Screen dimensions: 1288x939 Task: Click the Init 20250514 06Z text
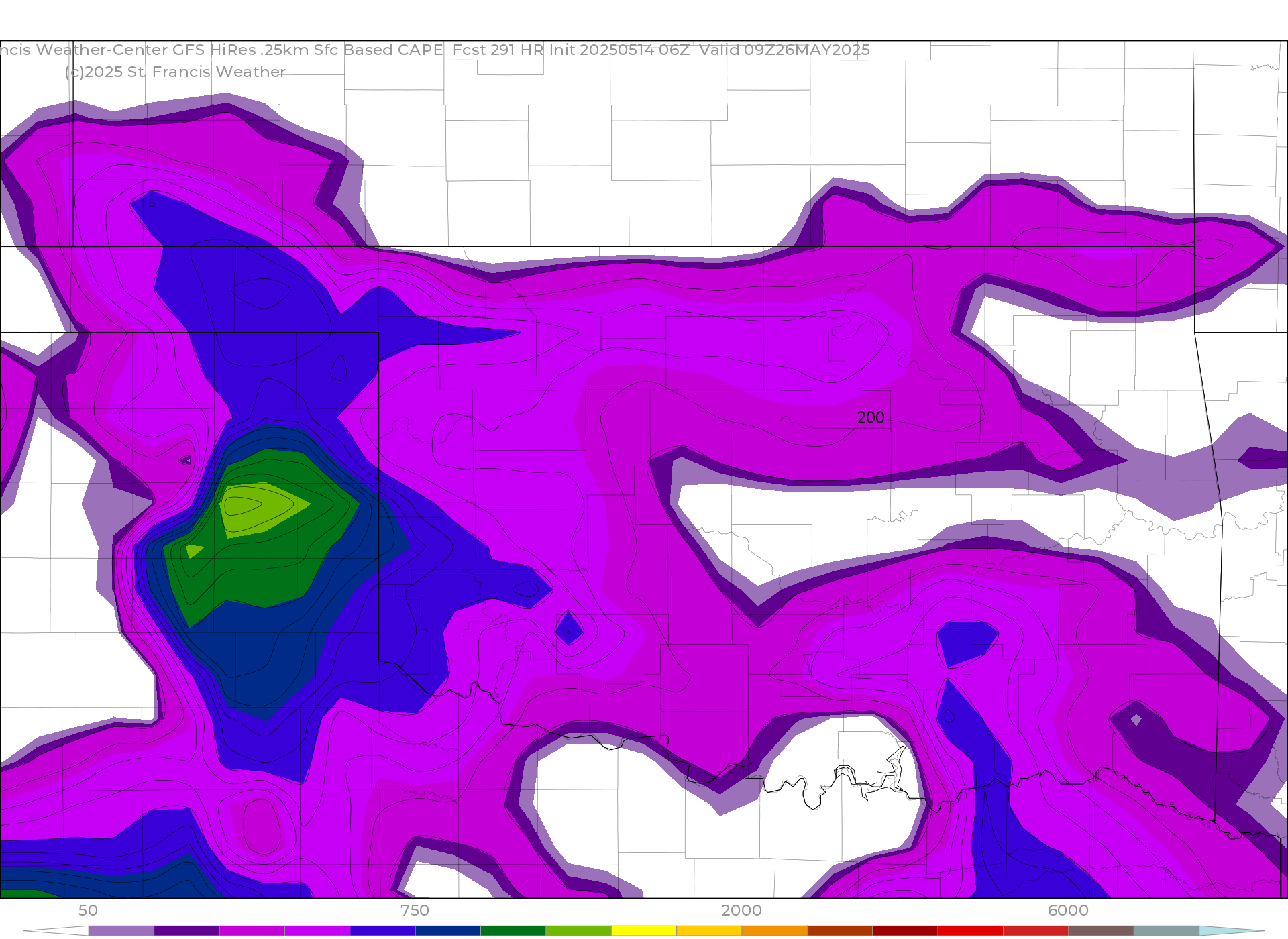(x=619, y=50)
